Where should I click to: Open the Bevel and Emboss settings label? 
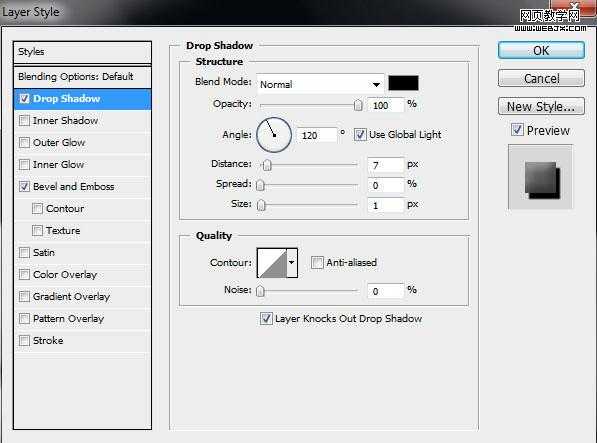(73, 186)
